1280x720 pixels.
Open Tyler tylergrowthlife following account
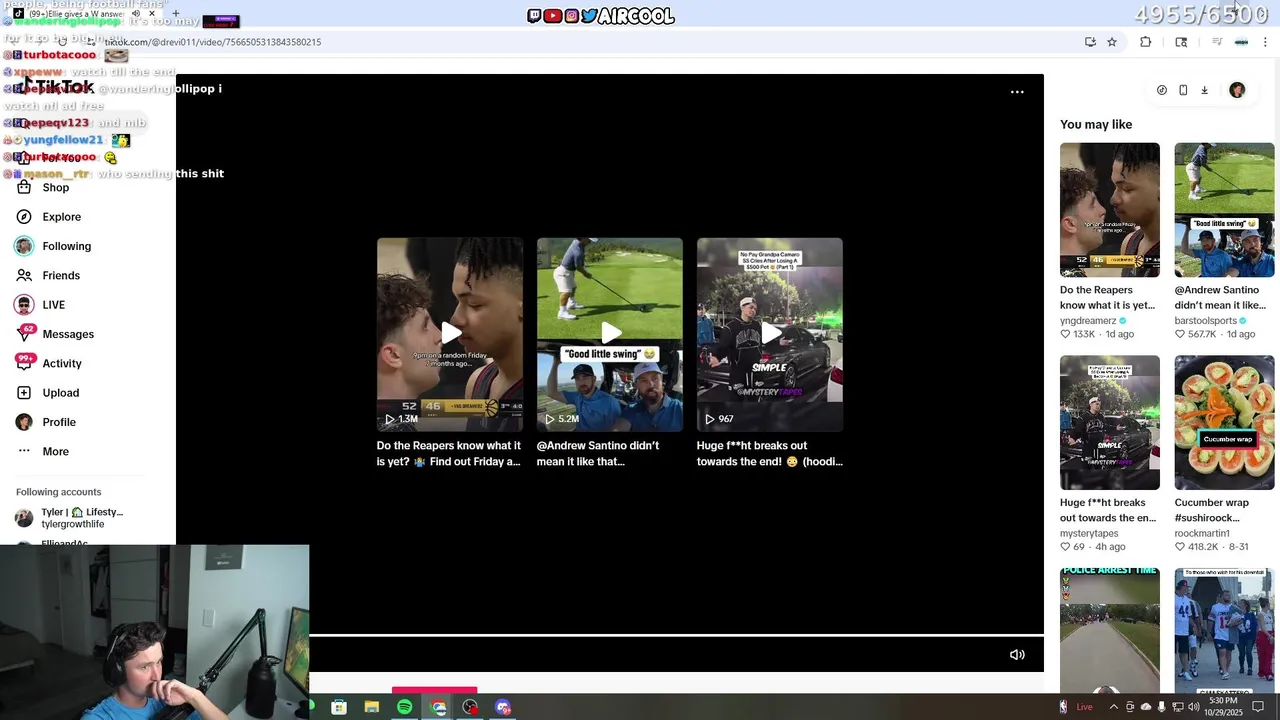pos(69,518)
